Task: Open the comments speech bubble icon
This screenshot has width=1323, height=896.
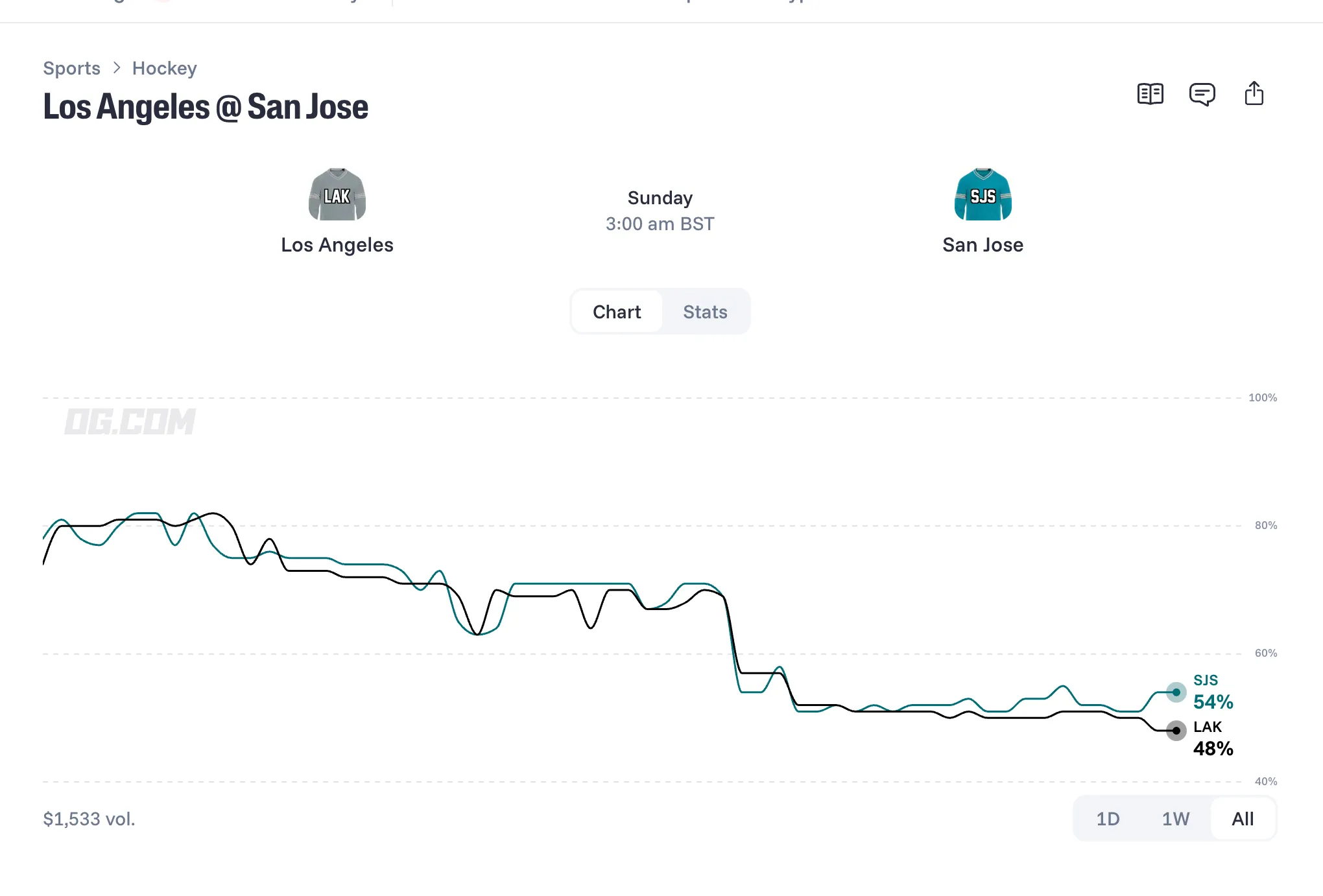Action: [1202, 94]
